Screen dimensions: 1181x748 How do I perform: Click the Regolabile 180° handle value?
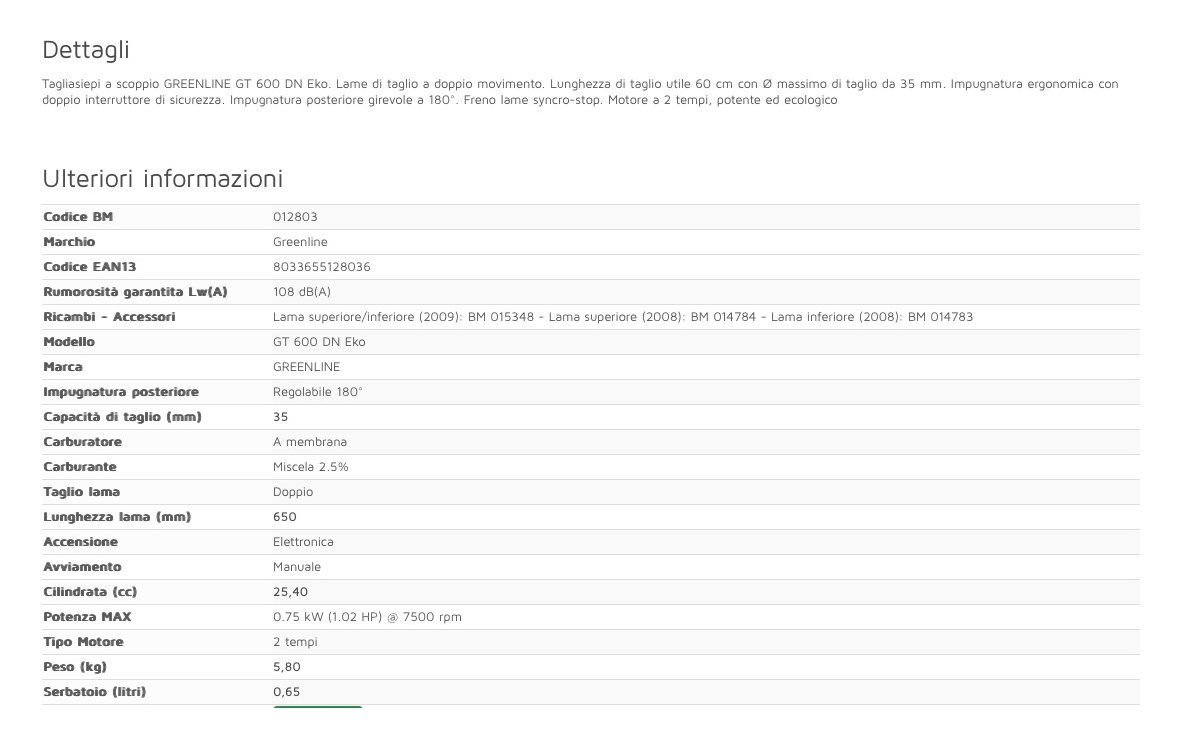pos(318,392)
